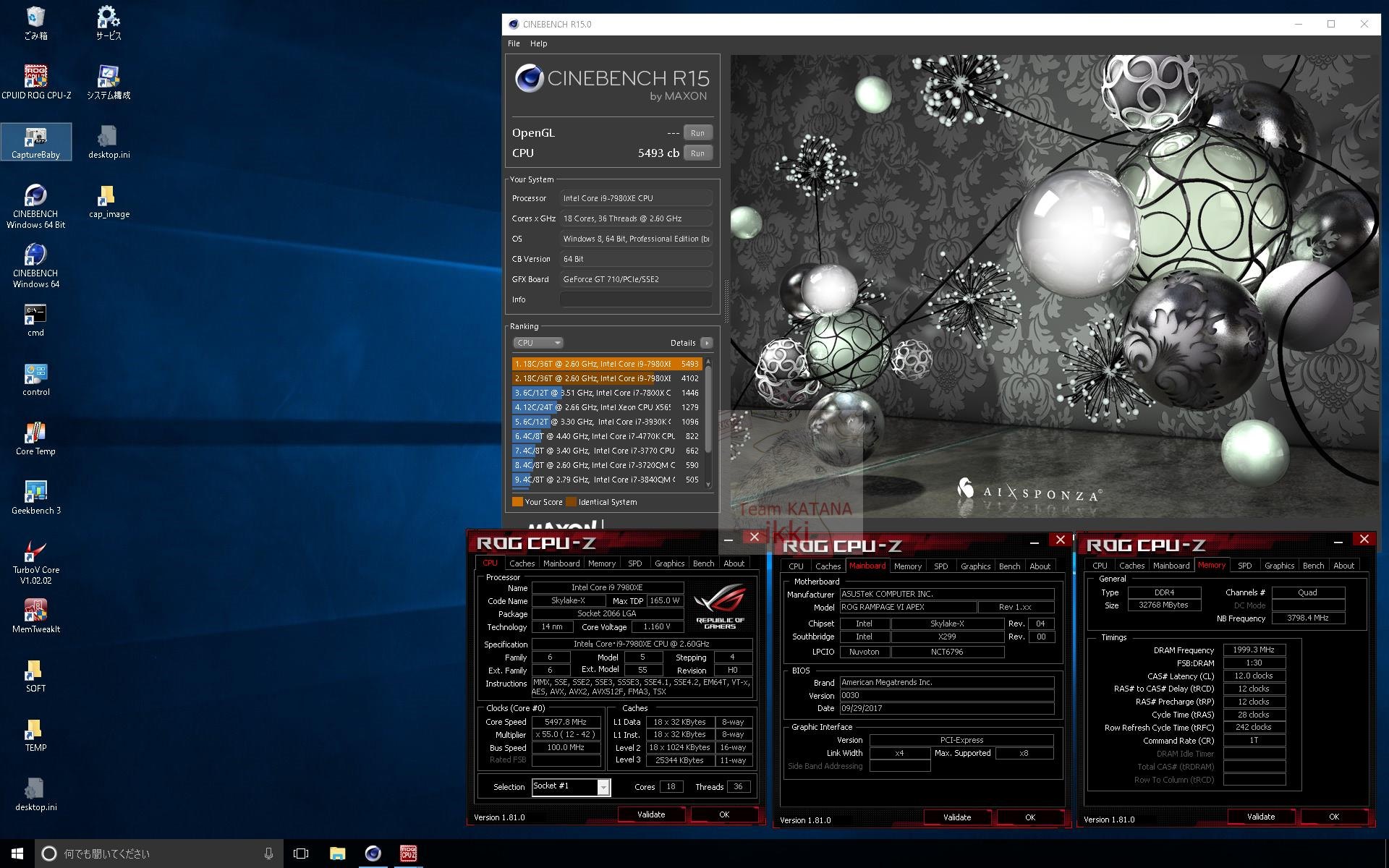Switch to Mainboard tab in the left CPU-Z window
The width and height of the screenshot is (1389, 868).
coord(561,563)
